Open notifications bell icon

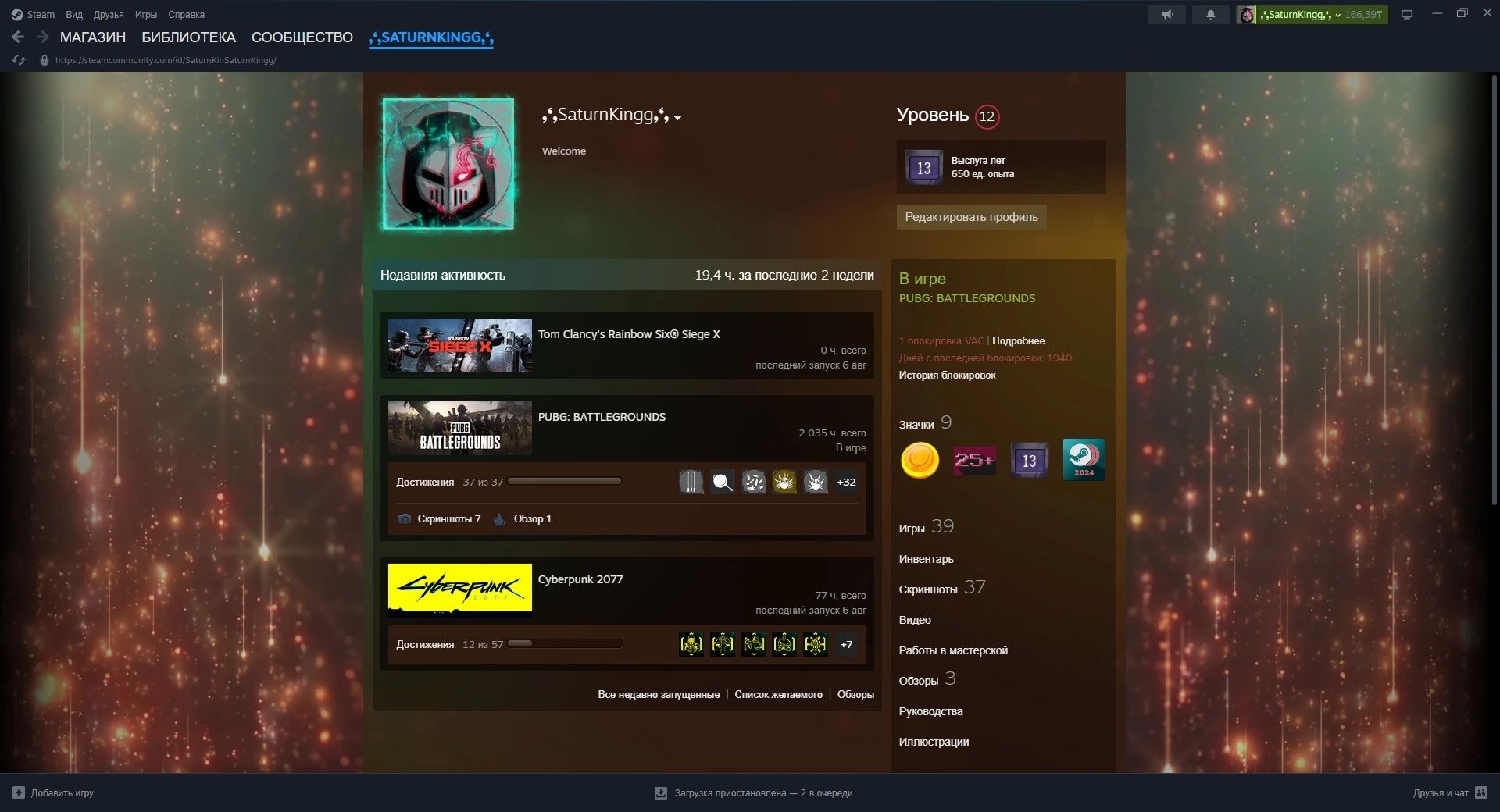pos(1211,15)
